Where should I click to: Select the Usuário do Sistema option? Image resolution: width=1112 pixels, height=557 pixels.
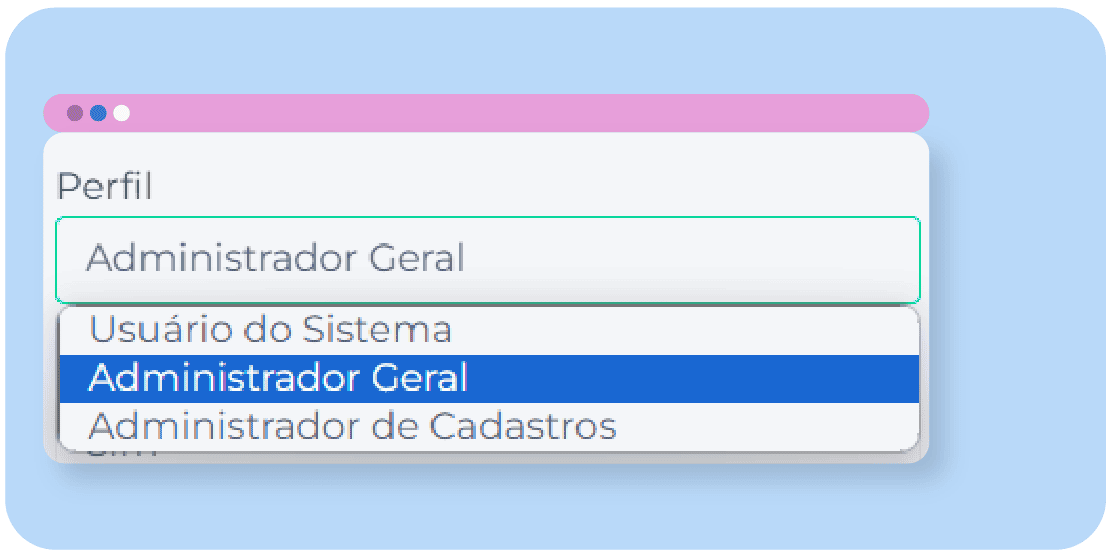[270, 330]
